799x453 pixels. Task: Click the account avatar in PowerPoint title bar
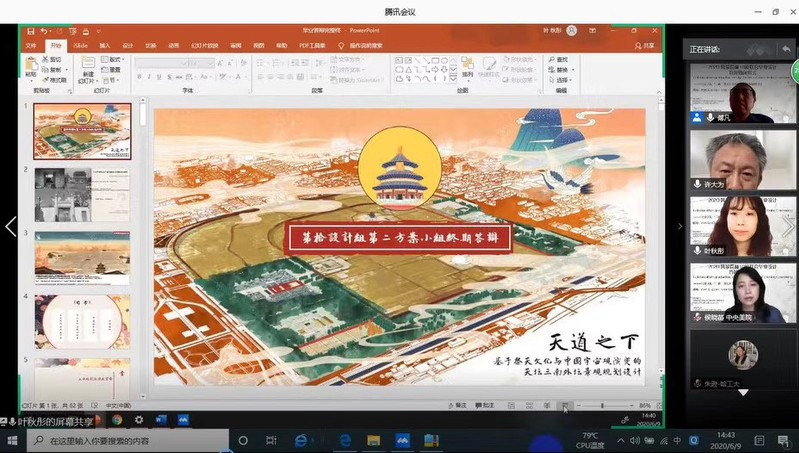[x=572, y=31]
